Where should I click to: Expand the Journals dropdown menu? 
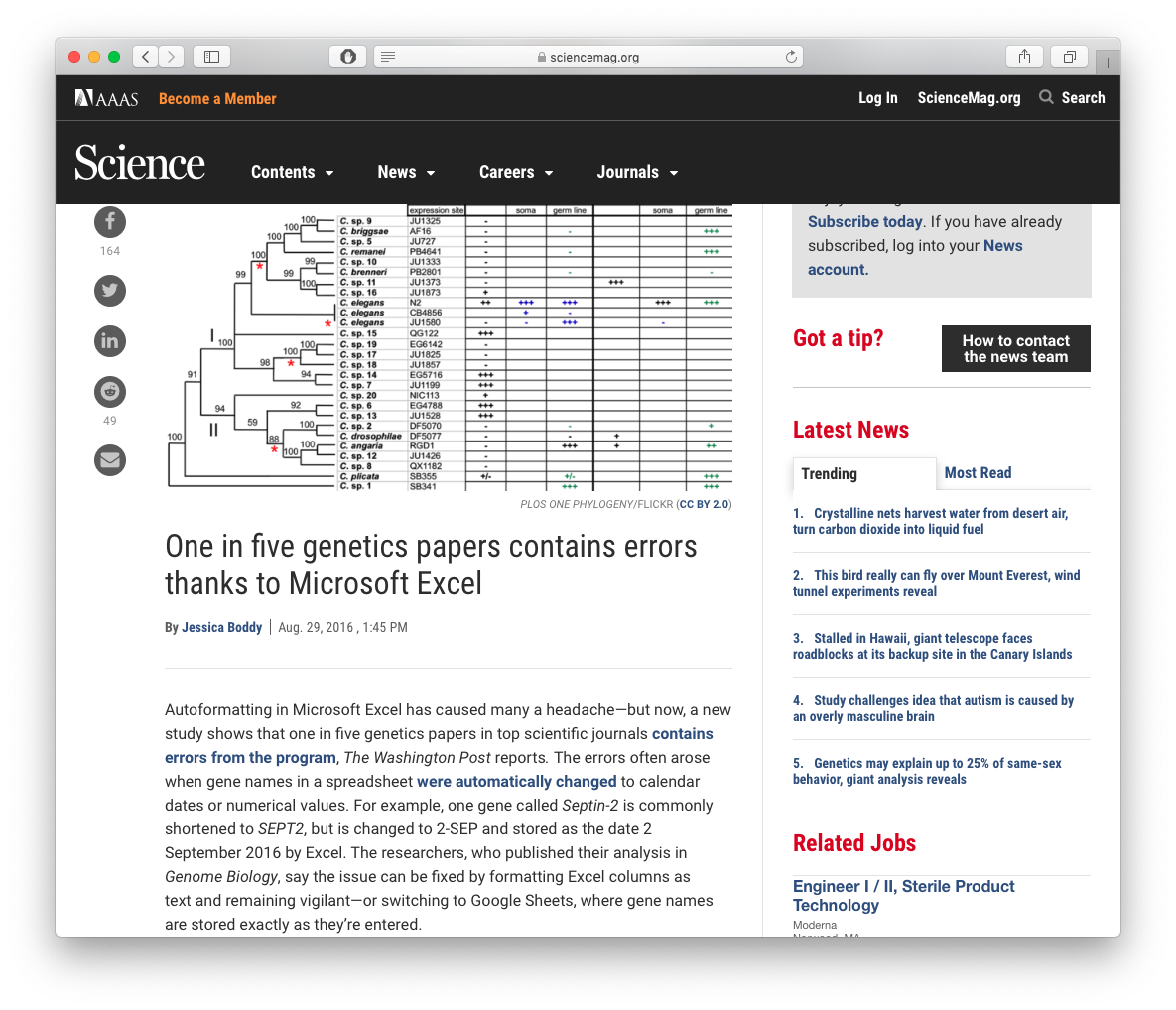click(x=637, y=172)
